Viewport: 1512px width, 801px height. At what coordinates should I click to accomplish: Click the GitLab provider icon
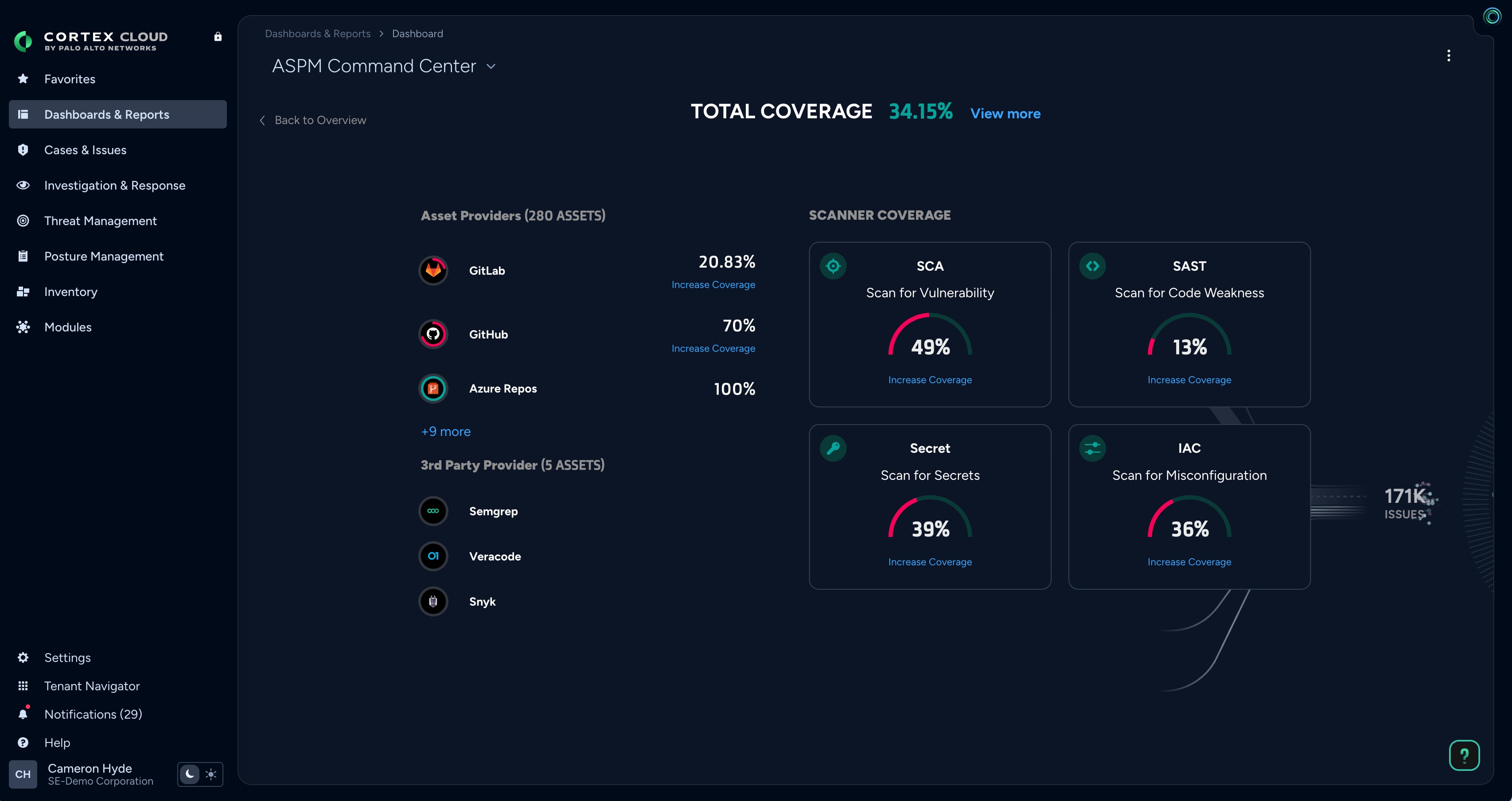433,271
